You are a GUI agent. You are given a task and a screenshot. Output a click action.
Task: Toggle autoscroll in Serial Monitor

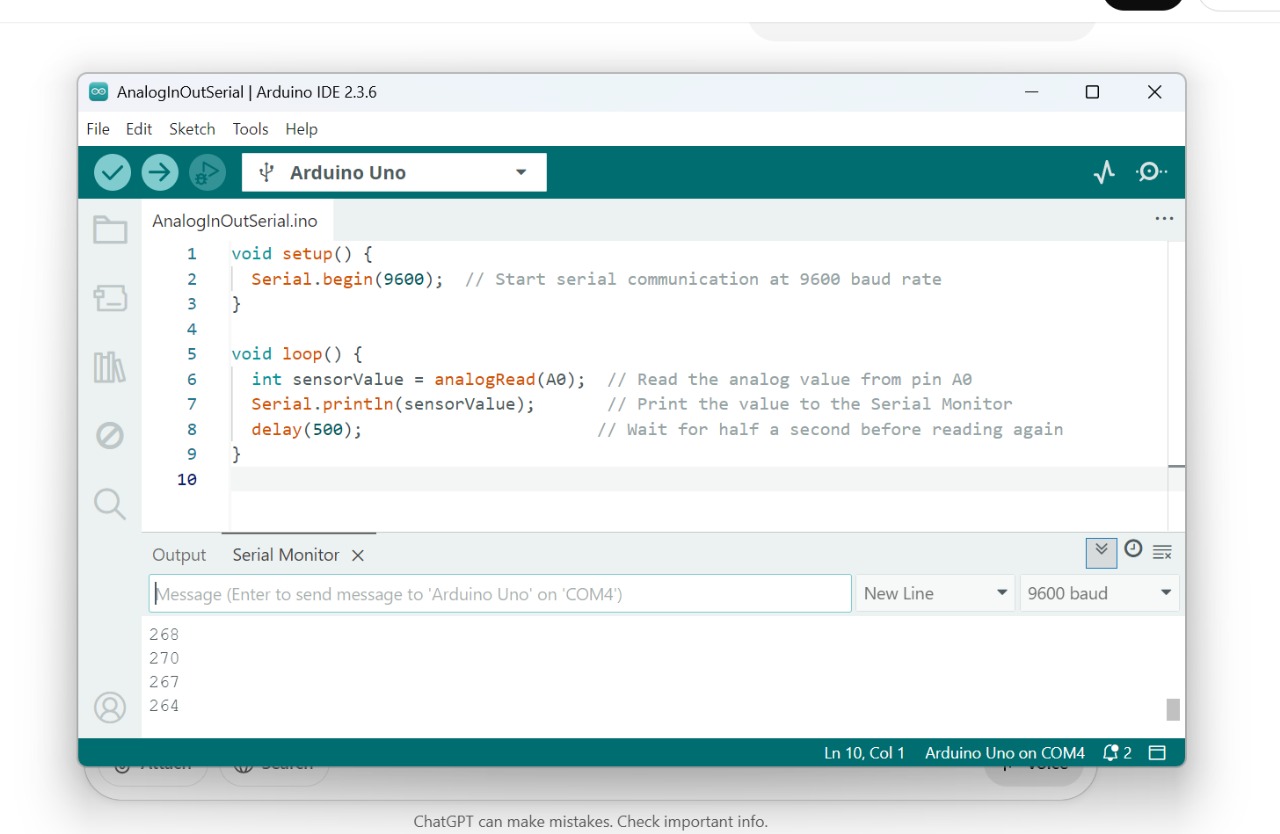click(x=1101, y=551)
